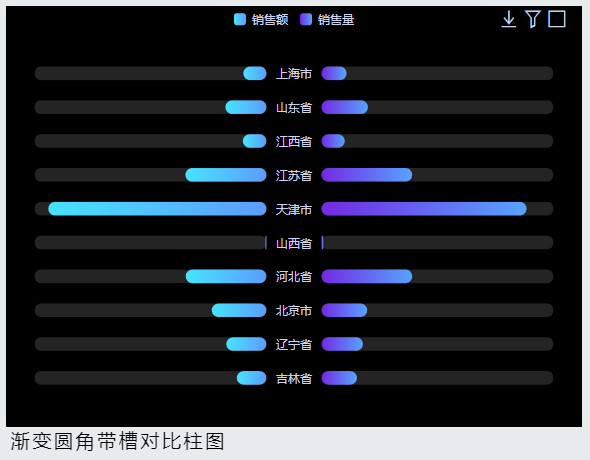The height and width of the screenshot is (460, 590).
Task: Click the download arrow icon
Action: coord(508,19)
